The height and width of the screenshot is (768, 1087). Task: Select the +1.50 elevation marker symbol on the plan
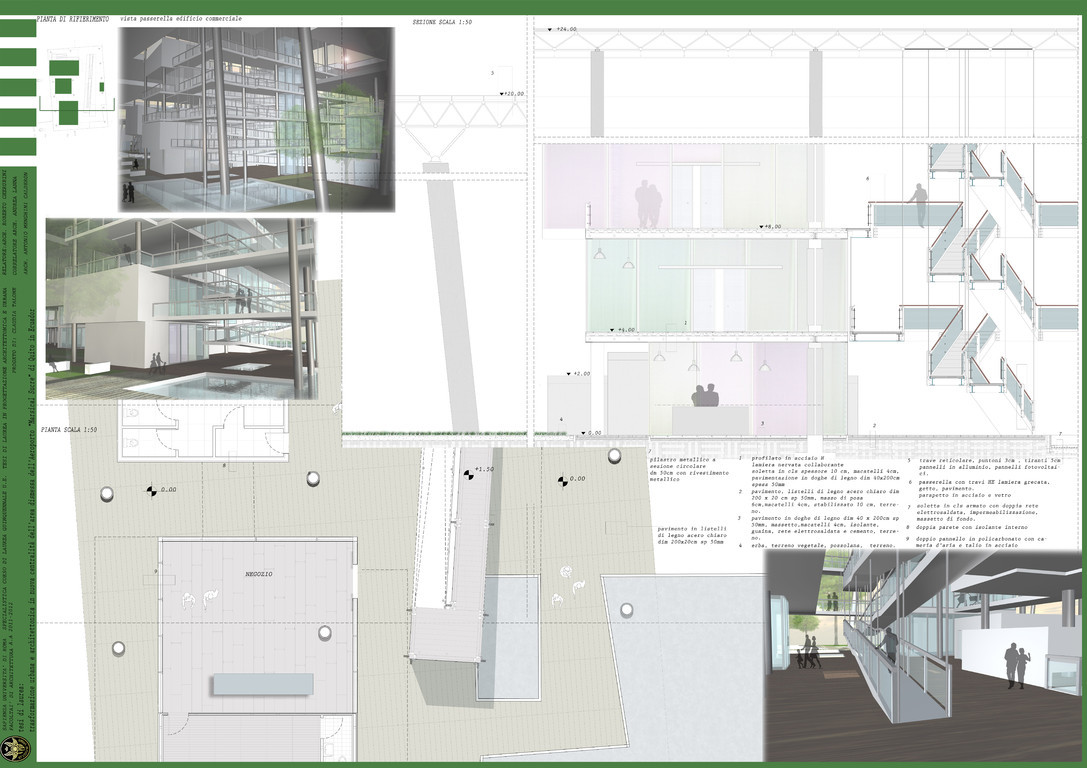coord(467,470)
